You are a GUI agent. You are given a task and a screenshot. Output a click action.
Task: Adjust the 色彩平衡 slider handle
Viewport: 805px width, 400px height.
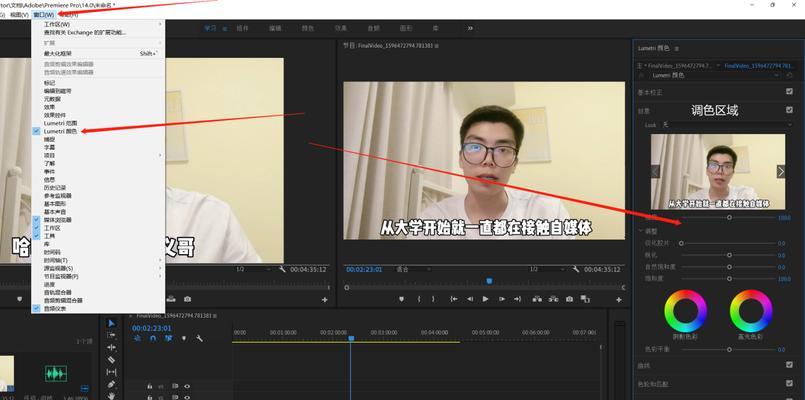coord(729,350)
